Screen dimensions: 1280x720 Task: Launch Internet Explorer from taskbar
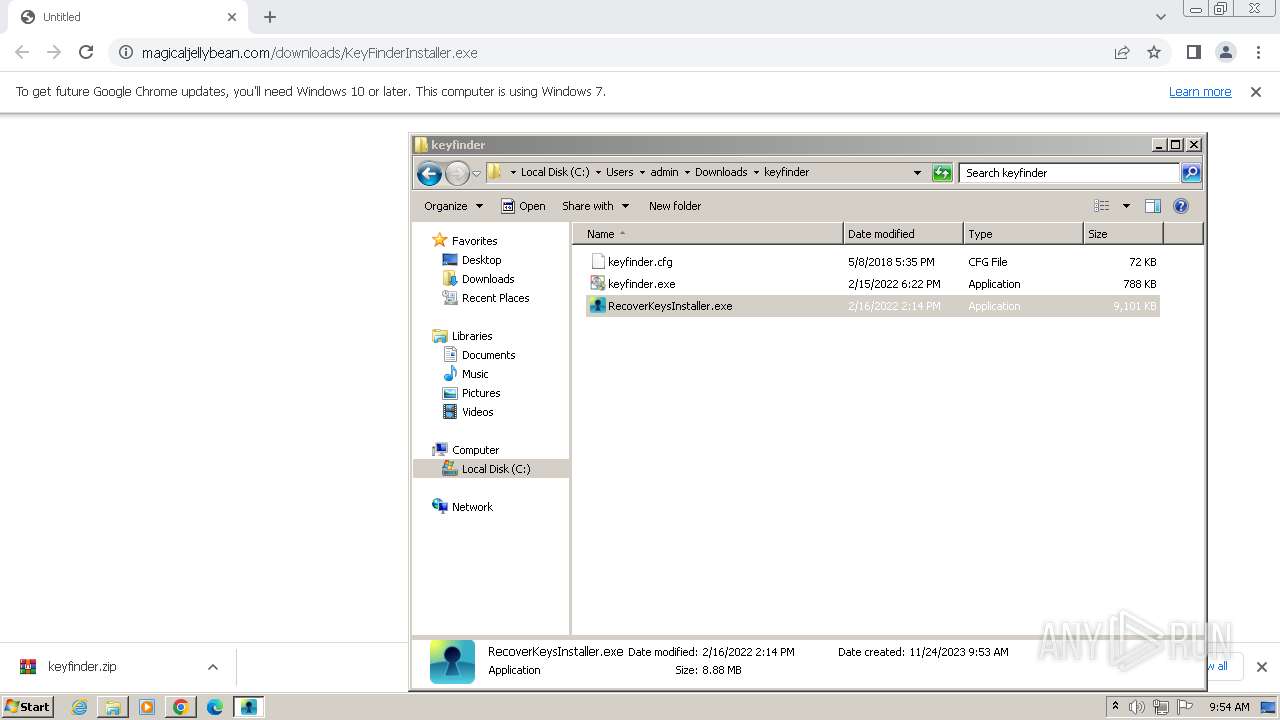point(79,707)
